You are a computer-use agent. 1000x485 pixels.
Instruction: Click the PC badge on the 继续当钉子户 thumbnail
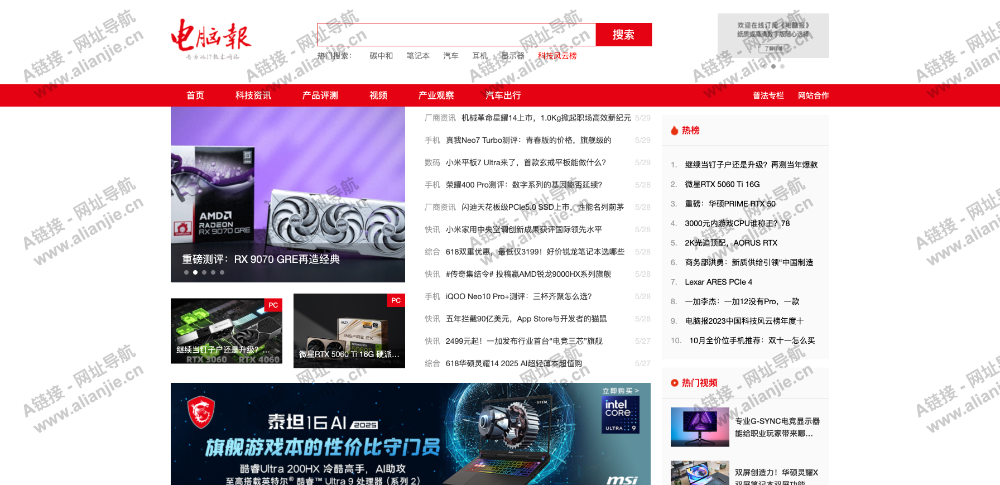273,305
